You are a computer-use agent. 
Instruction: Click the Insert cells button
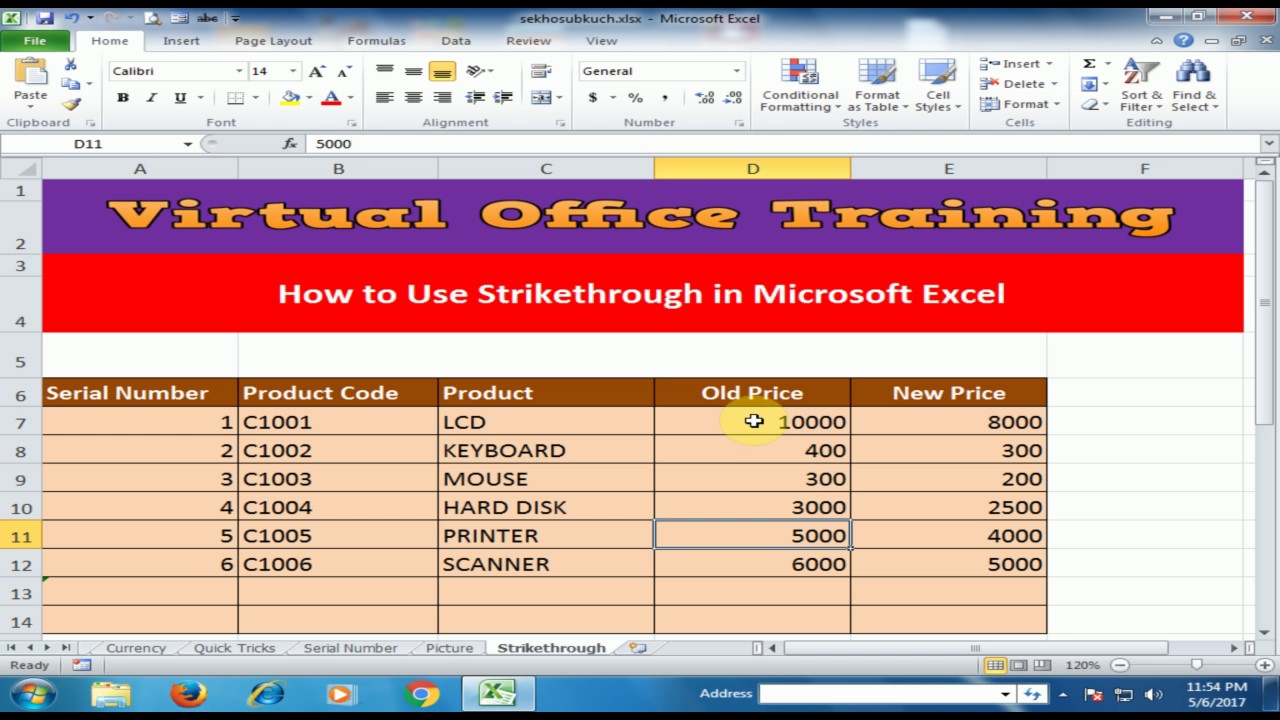click(x=1016, y=64)
